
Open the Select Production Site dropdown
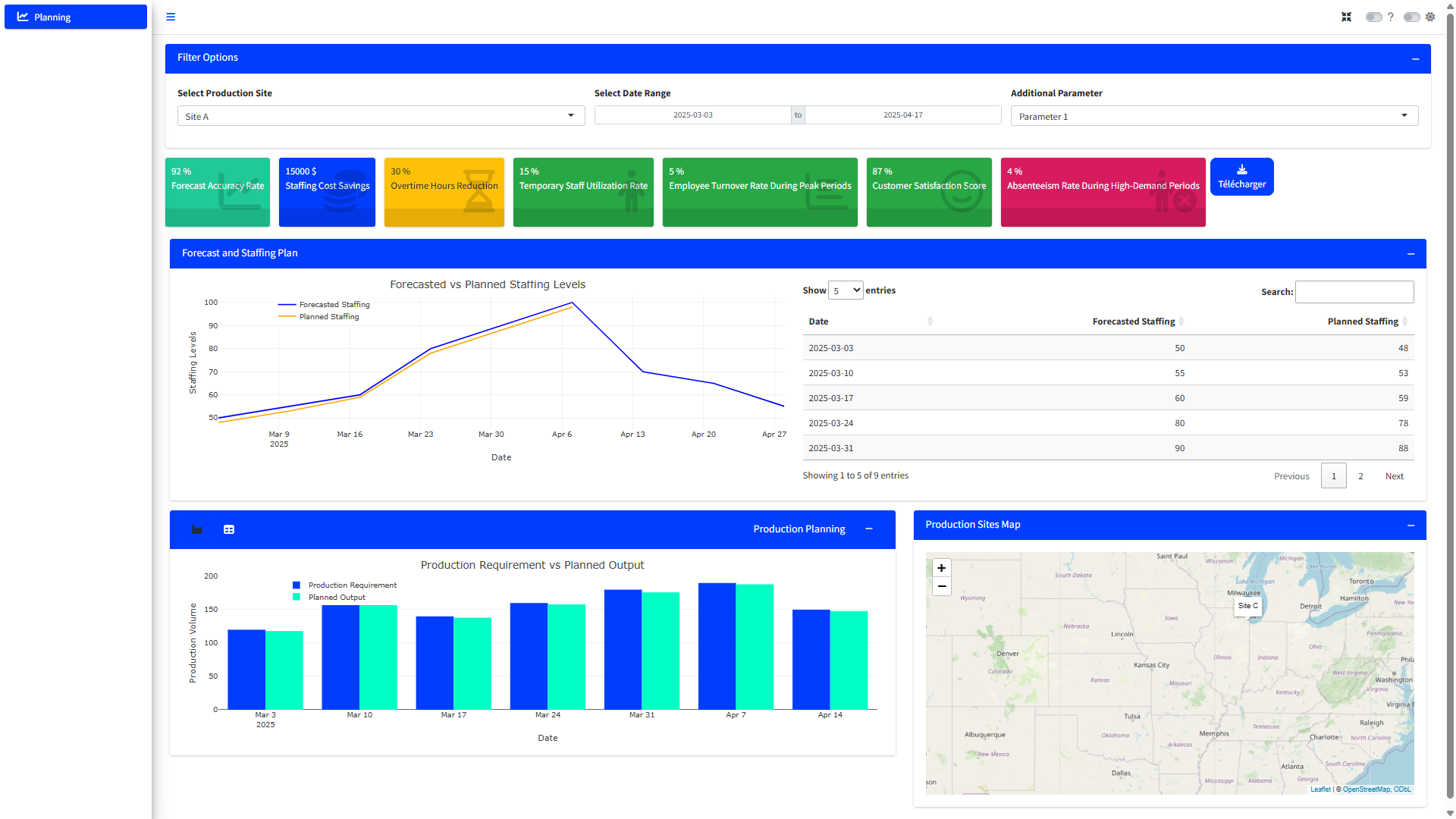coord(381,116)
